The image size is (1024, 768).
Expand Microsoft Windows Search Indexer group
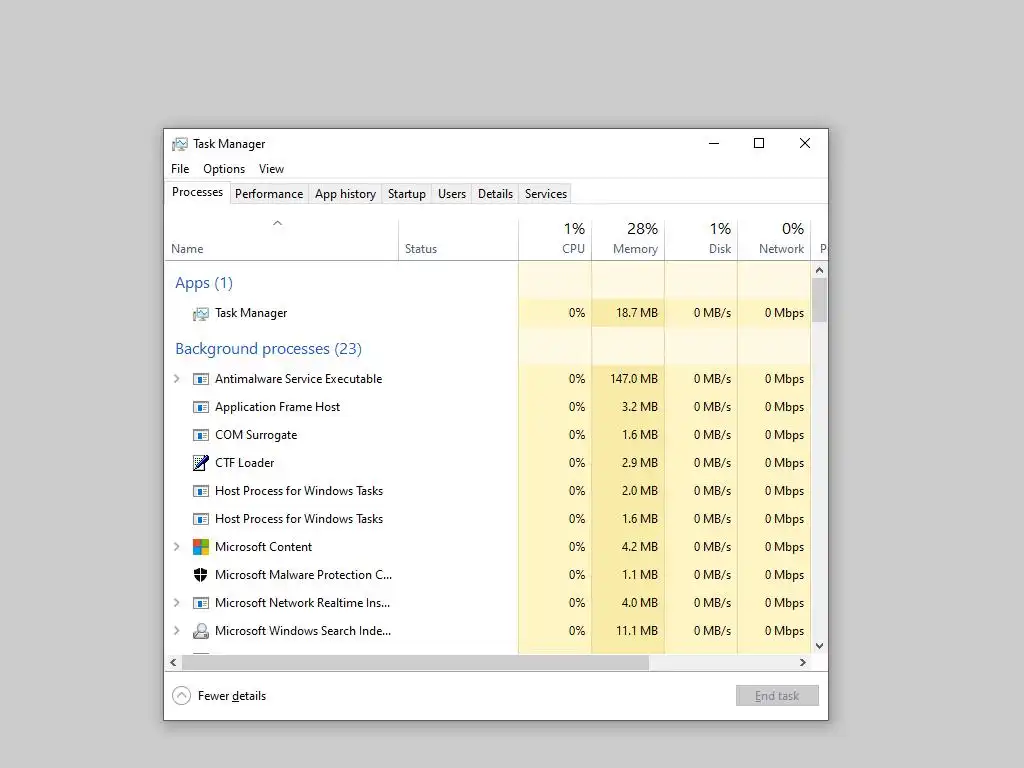(x=176, y=631)
